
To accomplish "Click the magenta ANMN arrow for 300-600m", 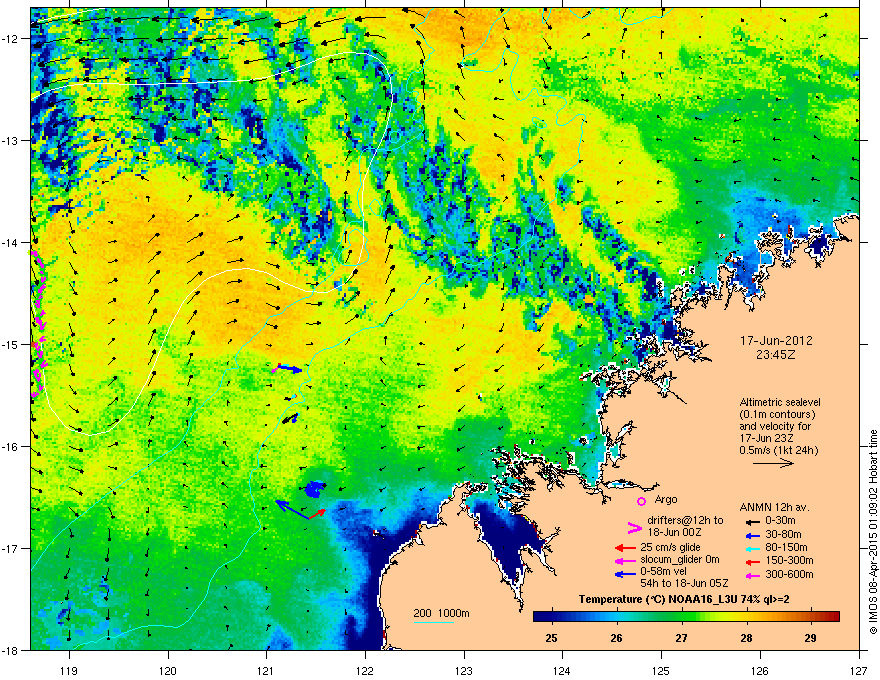I will [x=752, y=575].
